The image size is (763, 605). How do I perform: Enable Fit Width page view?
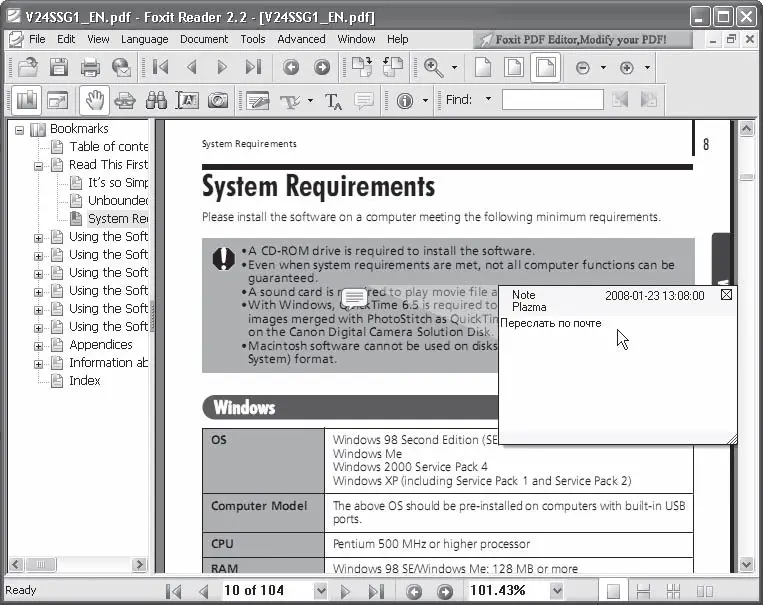(x=545, y=68)
